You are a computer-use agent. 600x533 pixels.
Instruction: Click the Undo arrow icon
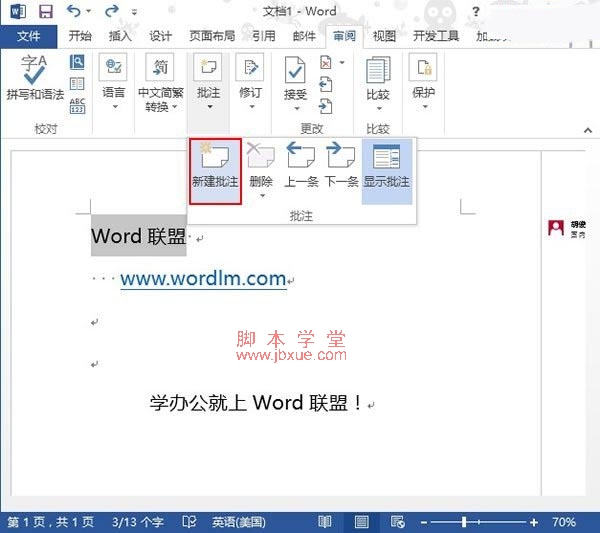[73, 11]
